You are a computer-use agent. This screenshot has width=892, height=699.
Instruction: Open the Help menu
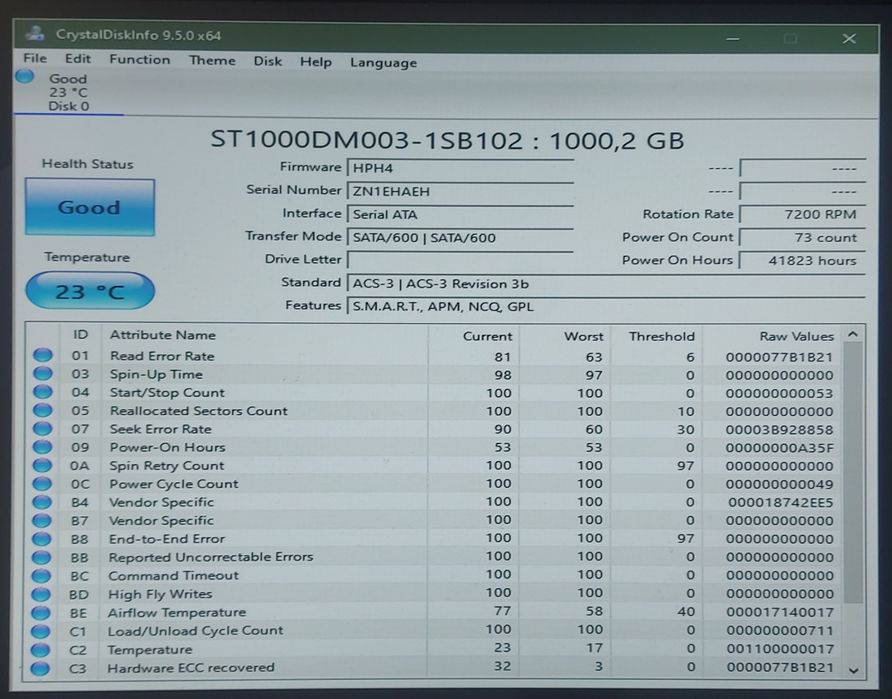[x=316, y=61]
